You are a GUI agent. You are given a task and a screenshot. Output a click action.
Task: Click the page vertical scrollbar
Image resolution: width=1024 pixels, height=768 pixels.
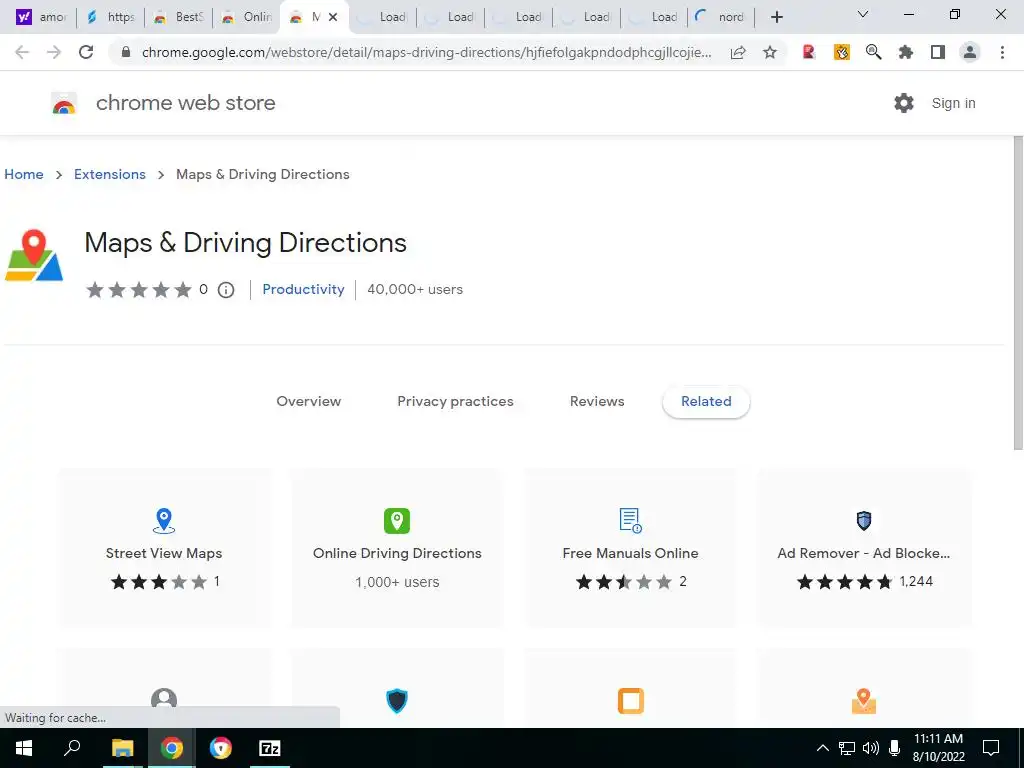pyautogui.click(x=1018, y=294)
